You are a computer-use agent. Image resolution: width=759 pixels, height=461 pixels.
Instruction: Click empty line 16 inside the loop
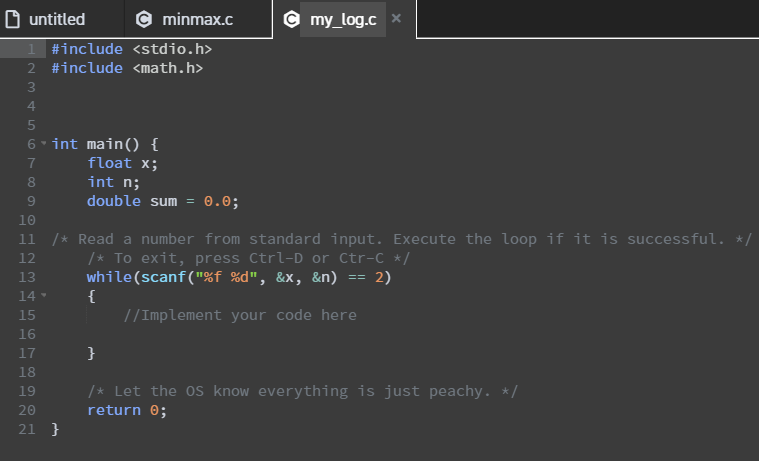(402, 334)
